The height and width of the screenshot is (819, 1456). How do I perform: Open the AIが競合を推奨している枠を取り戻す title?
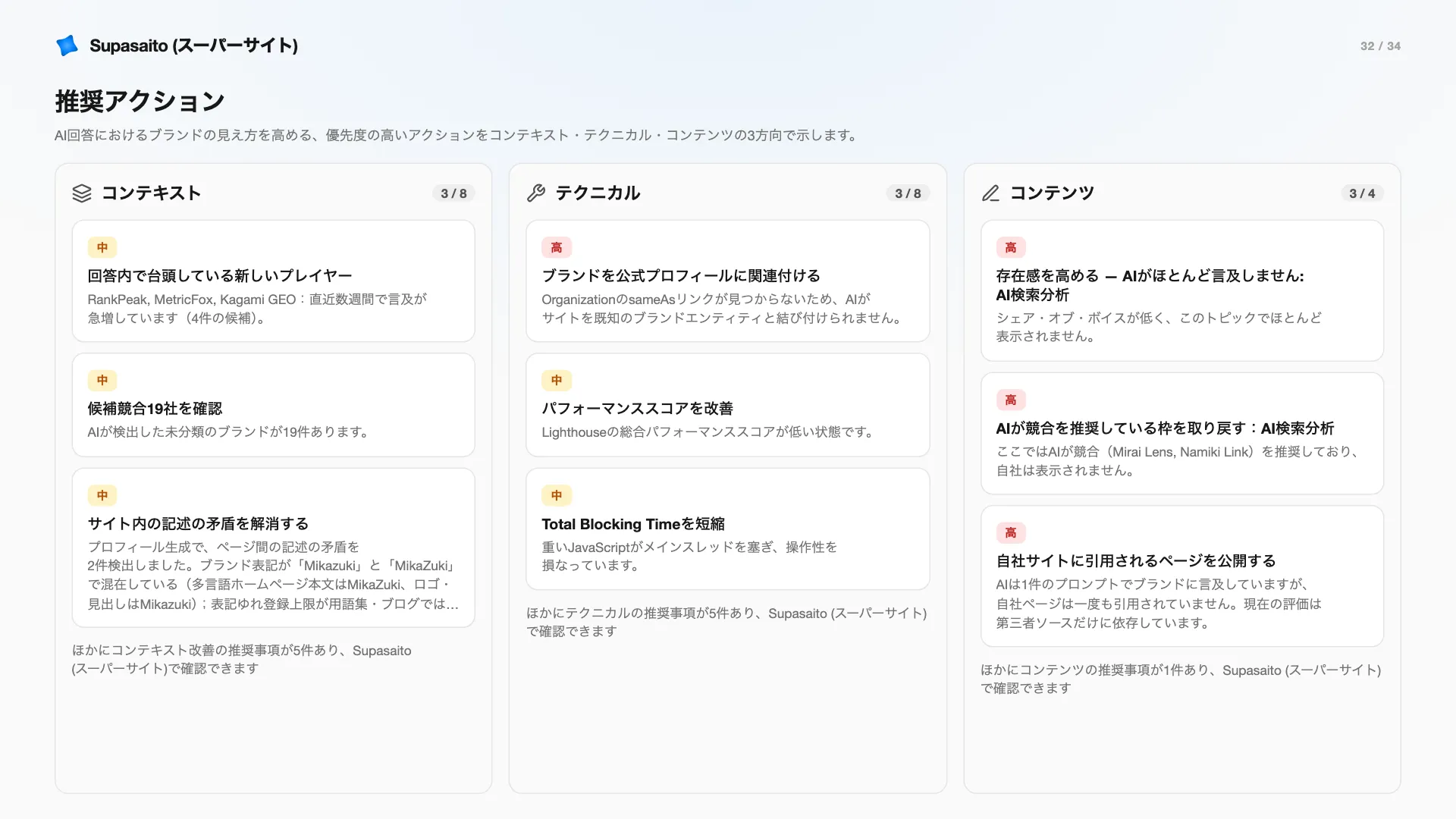tap(1165, 428)
